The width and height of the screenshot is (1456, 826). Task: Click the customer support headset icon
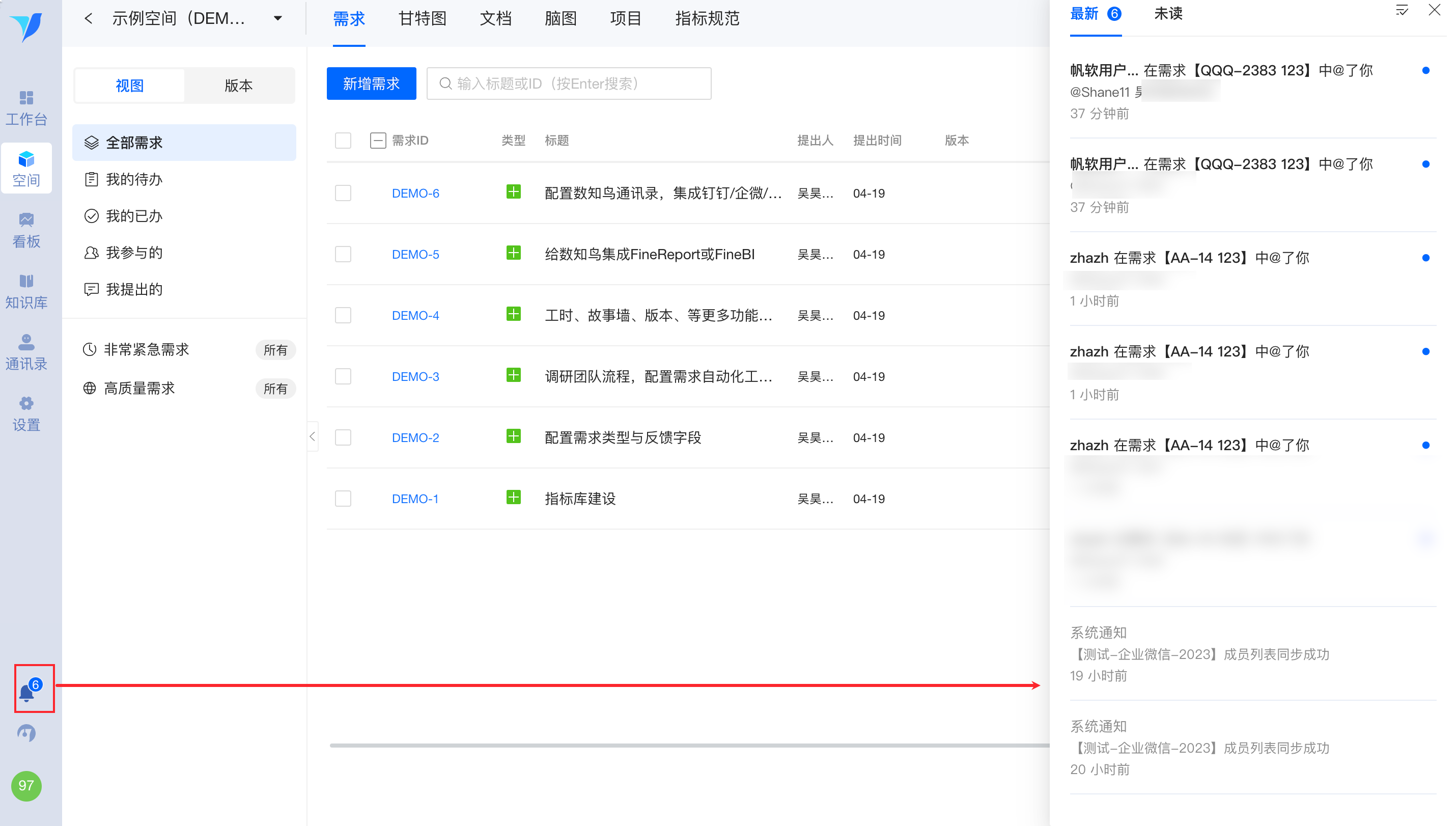[26, 733]
